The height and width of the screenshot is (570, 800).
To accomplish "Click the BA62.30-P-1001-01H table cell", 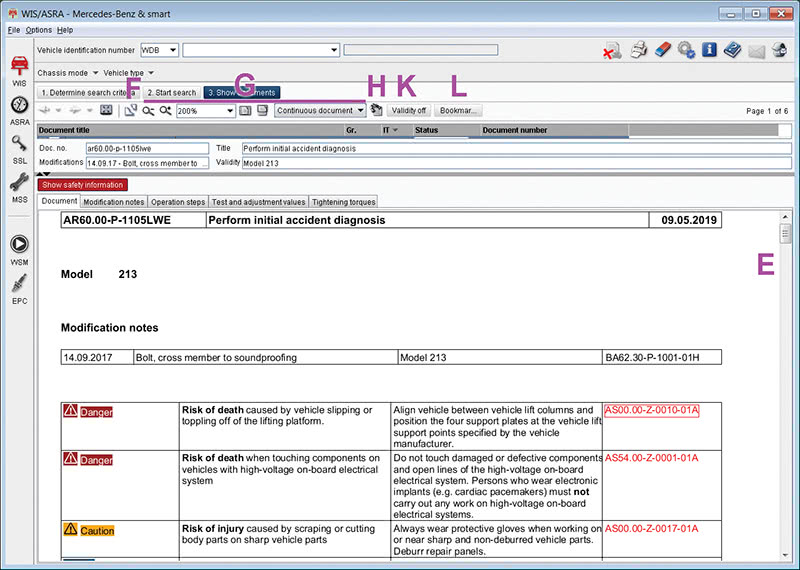I will tap(662, 357).
